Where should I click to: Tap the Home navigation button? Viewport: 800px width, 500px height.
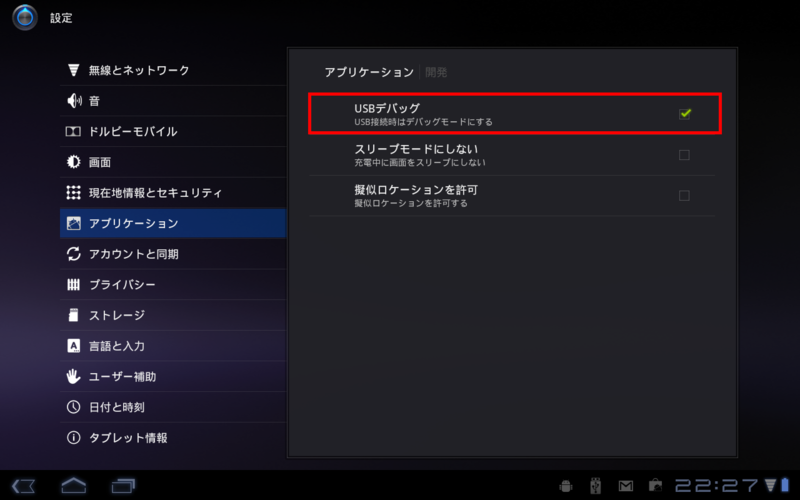pyautogui.click(x=73, y=485)
